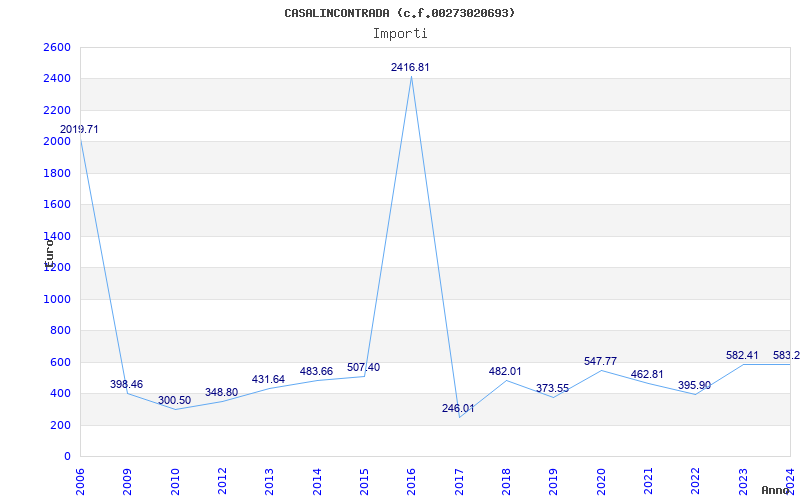Image resolution: width=800 pixels, height=500 pixels.
Task: Click the 2006 year axis label
Action: click(80, 481)
